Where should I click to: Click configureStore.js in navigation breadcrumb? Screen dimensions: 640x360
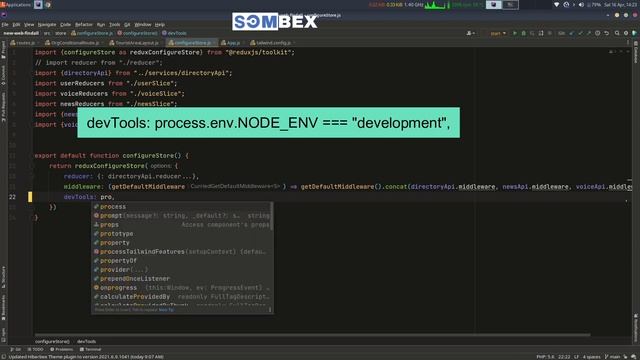pos(92,33)
